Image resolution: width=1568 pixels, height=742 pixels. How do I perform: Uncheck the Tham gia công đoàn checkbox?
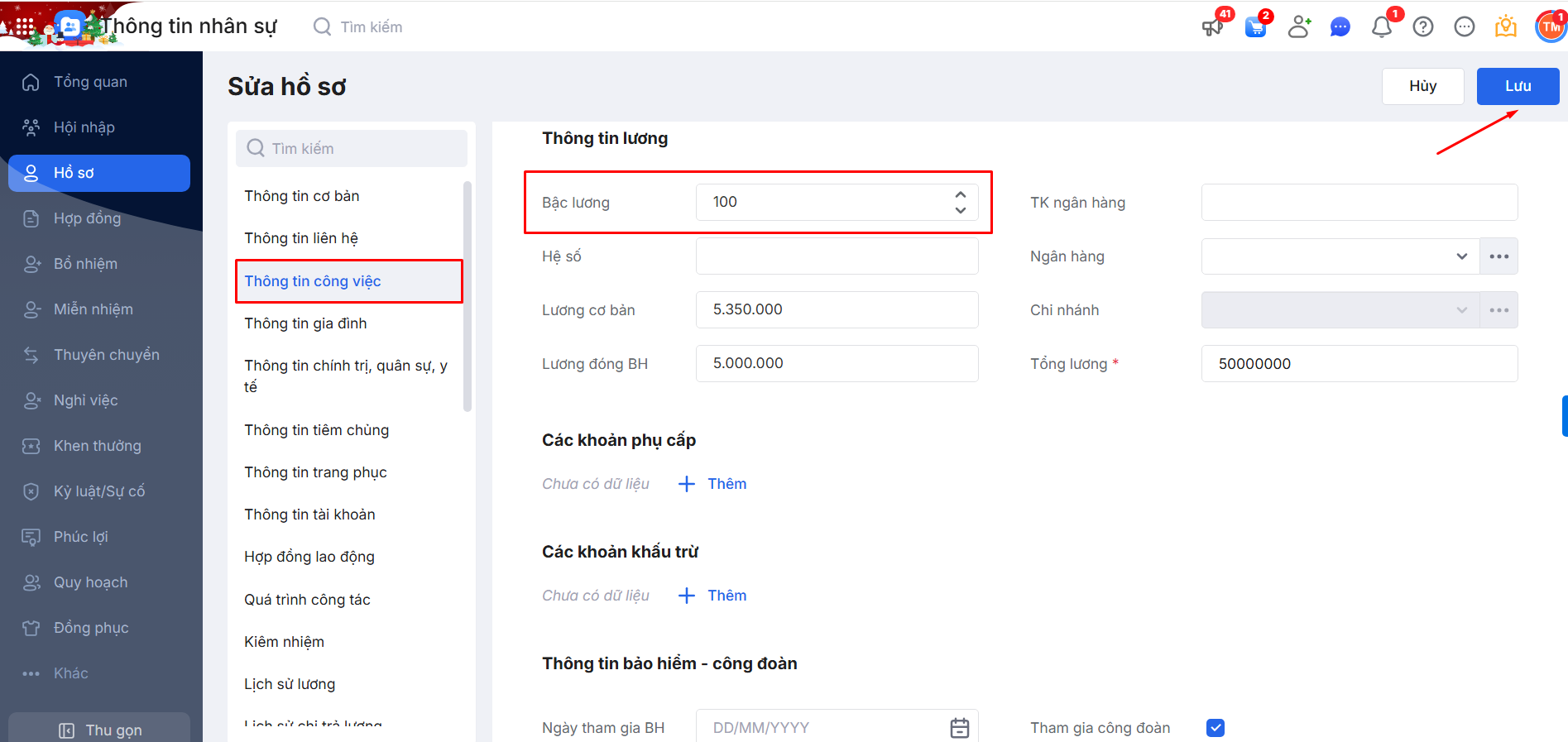1216,728
